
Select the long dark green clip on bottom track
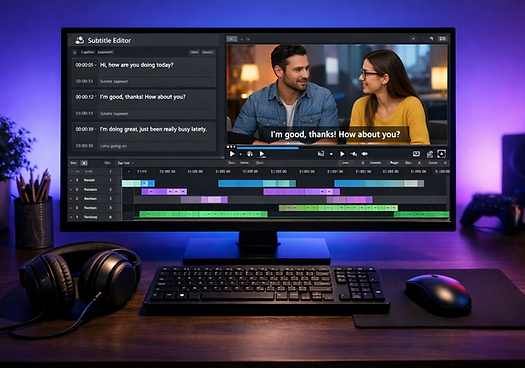click(203, 214)
